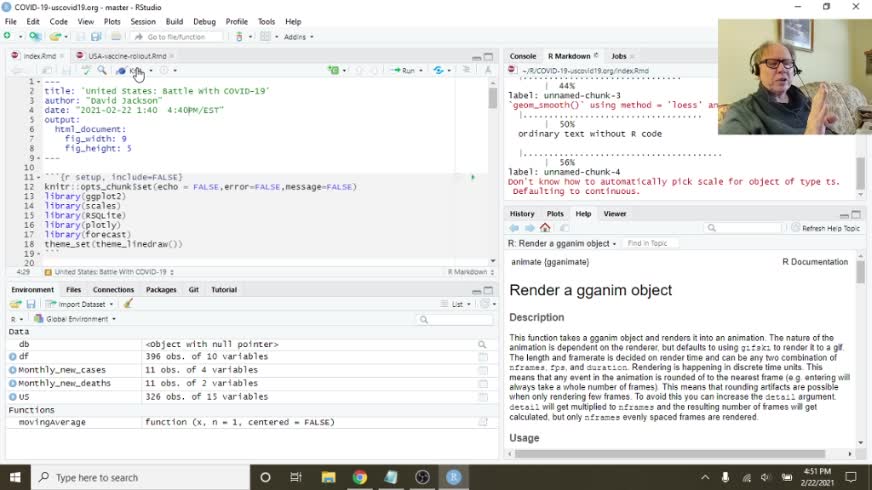Click the New File icon in main toolbar
Viewport: 872px width, 490px height.
point(8,37)
